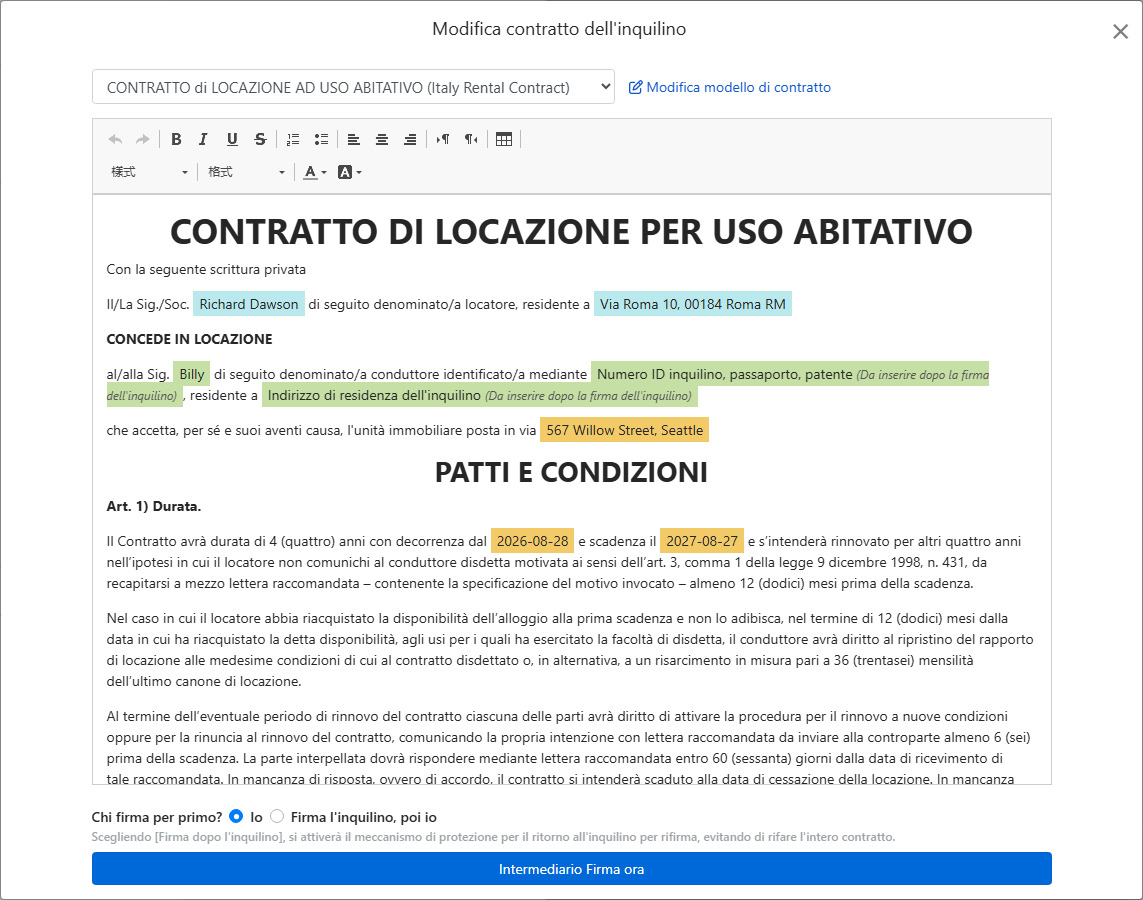Align text to the left

click(x=354, y=139)
